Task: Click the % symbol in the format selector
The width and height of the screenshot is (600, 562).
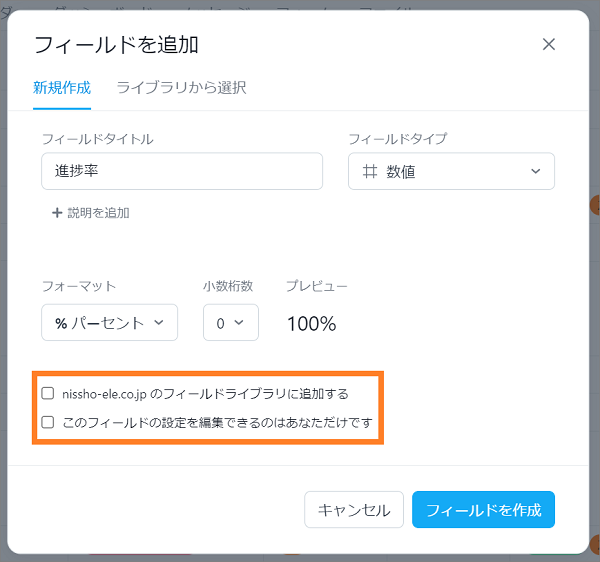Action: pos(61,323)
